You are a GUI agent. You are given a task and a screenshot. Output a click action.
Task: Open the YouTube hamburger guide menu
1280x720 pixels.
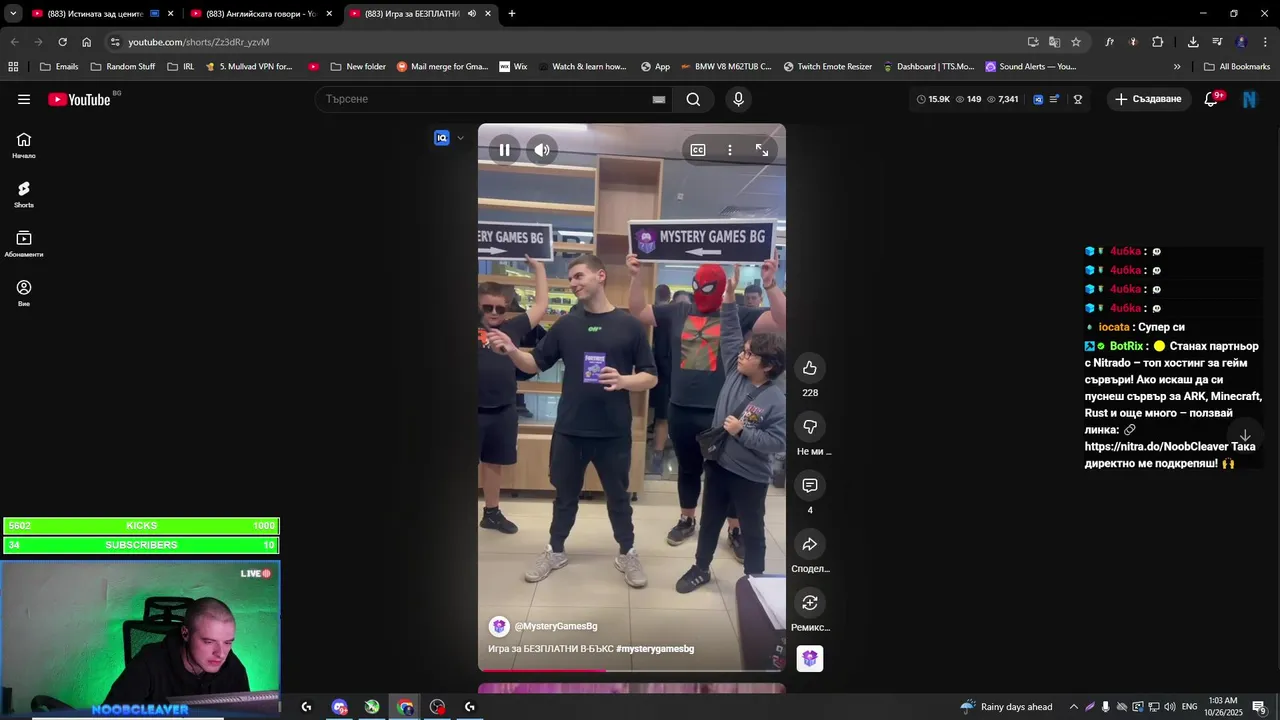tap(24, 99)
